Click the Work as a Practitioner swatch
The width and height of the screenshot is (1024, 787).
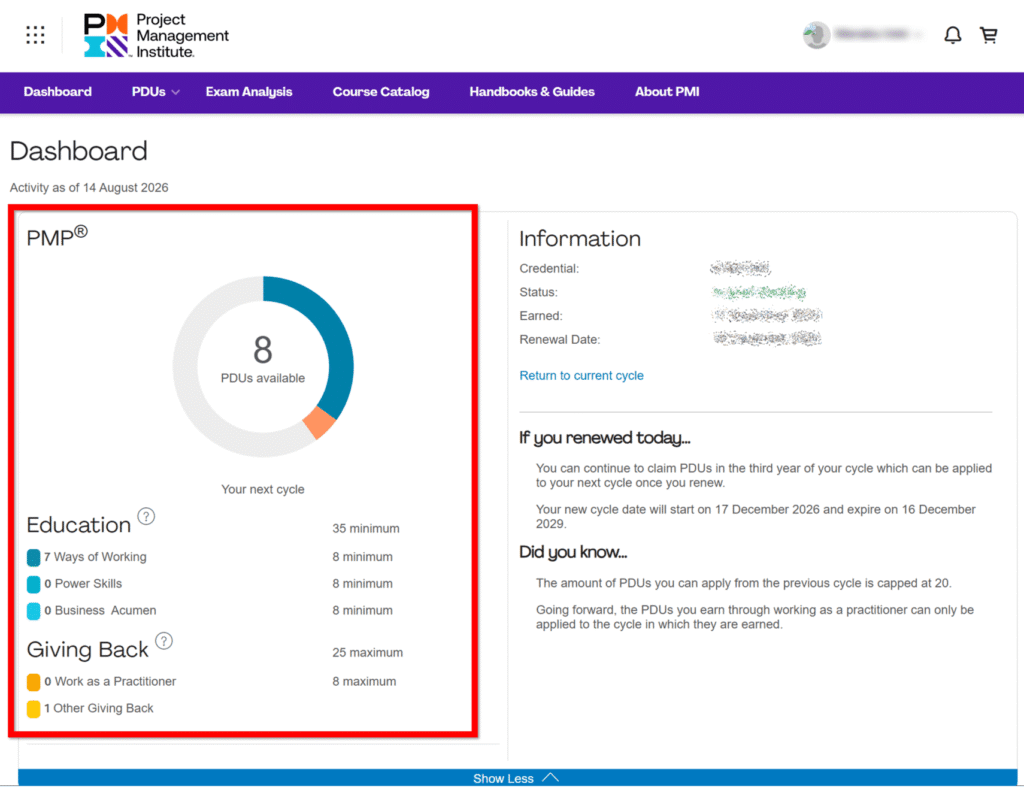coord(33,682)
